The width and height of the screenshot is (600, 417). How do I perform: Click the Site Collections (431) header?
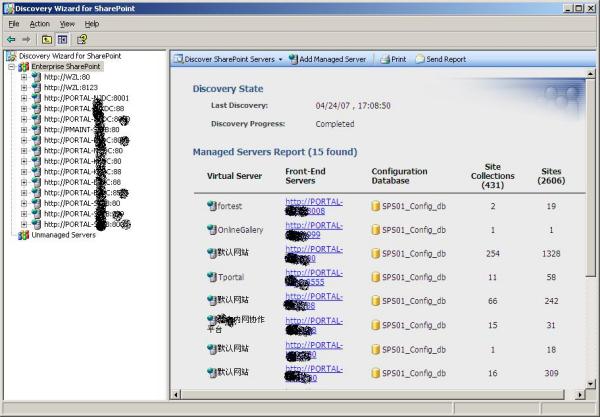tap(492, 176)
